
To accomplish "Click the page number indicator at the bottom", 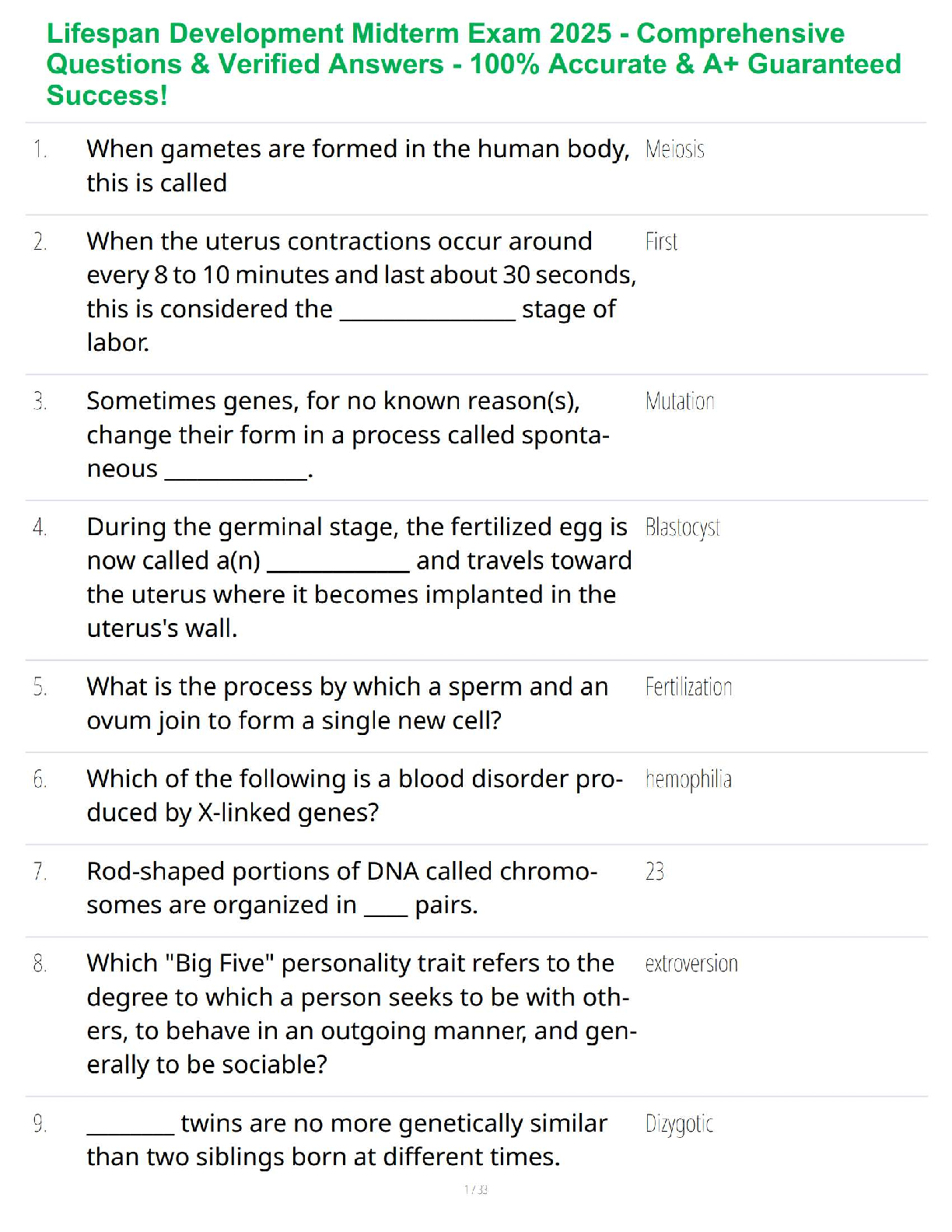I will tap(475, 1189).
